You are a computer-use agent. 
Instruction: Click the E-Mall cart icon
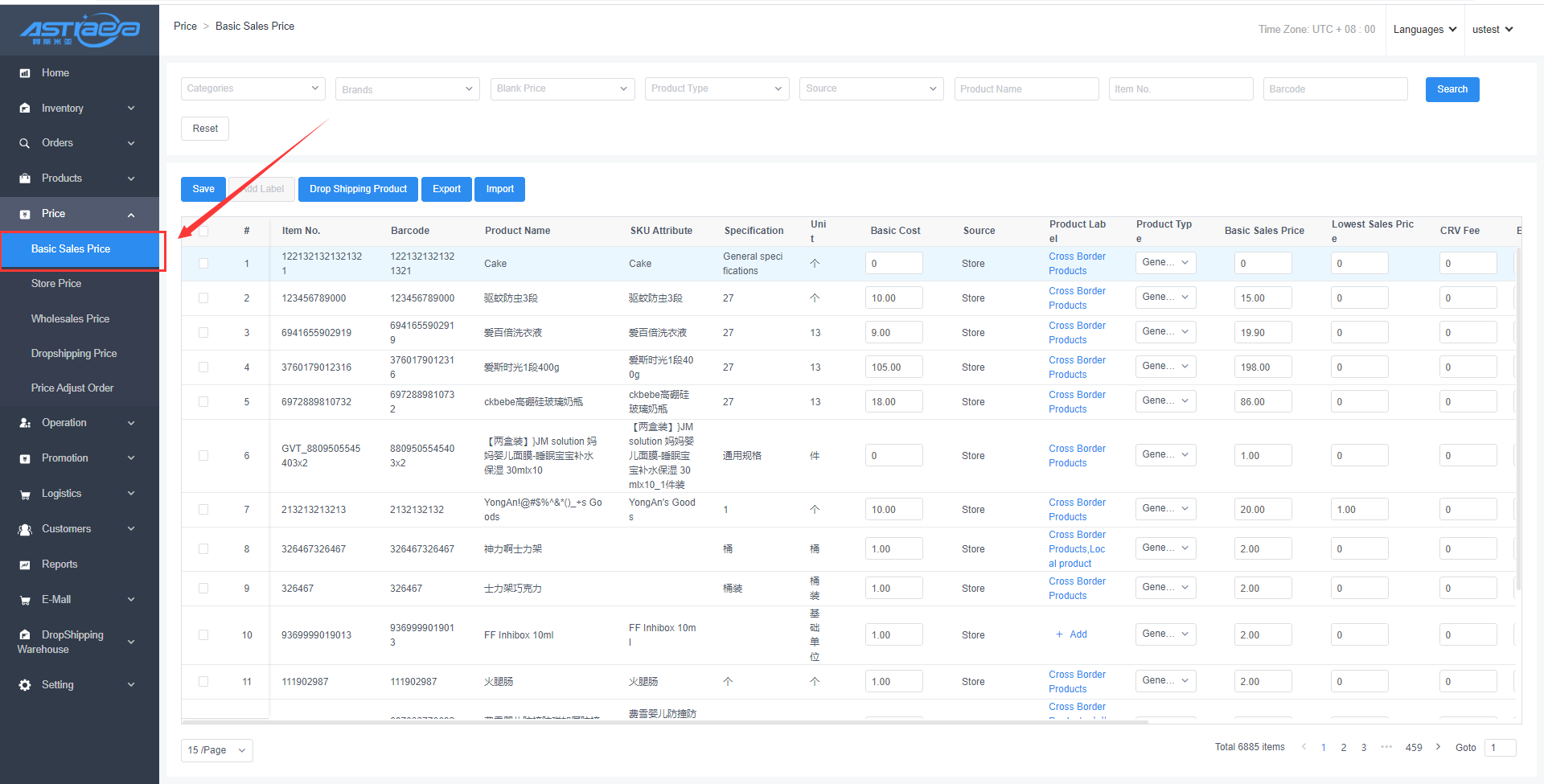click(25, 600)
